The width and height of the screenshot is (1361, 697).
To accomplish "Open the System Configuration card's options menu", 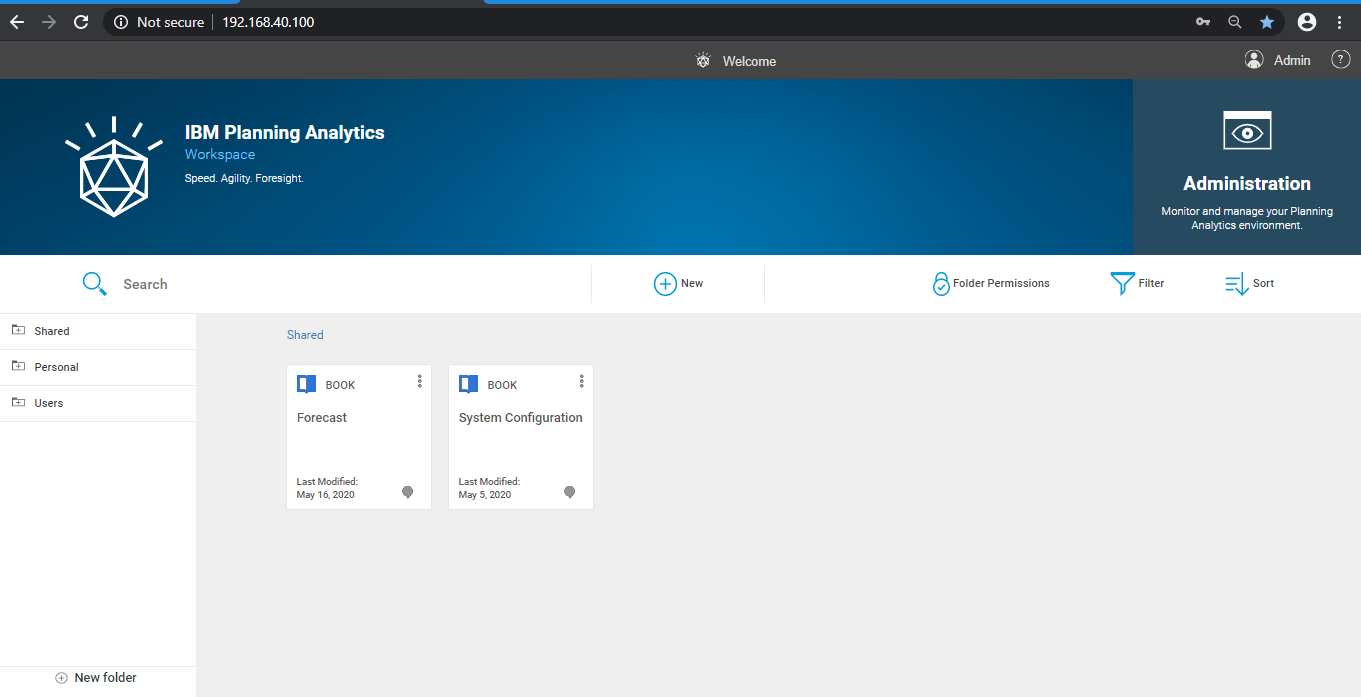I will 581,381.
